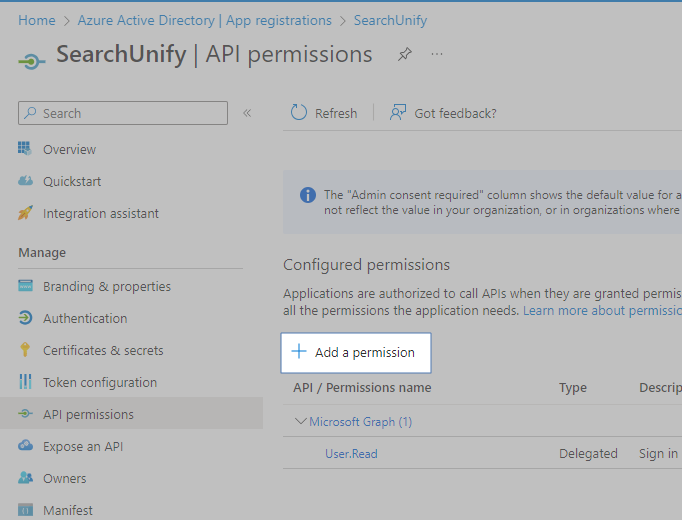Screen dimensions: 682x520
Task: Click the Owners people icon
Action: click(x=26, y=478)
